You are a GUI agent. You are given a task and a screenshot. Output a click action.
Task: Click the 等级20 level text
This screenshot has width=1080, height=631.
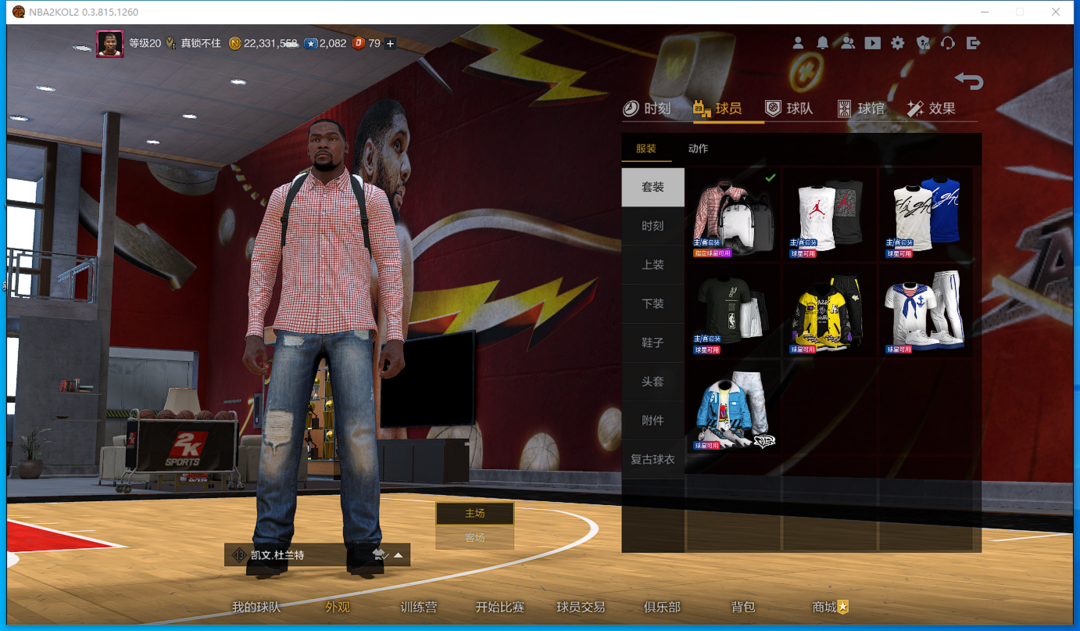tap(145, 43)
